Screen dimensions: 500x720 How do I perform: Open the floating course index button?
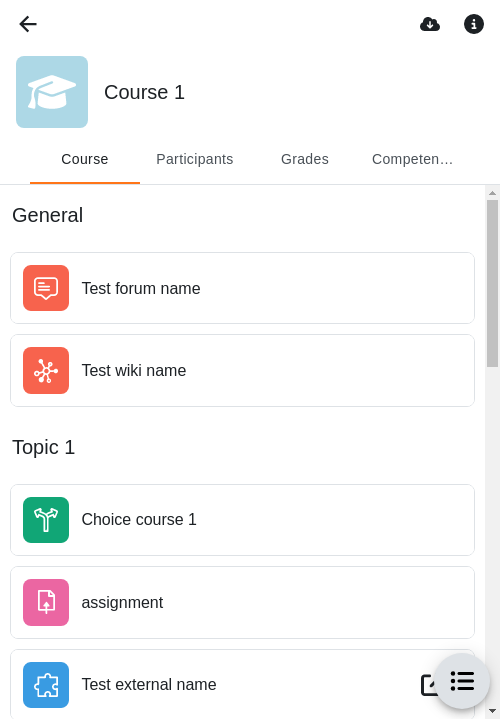(462, 681)
